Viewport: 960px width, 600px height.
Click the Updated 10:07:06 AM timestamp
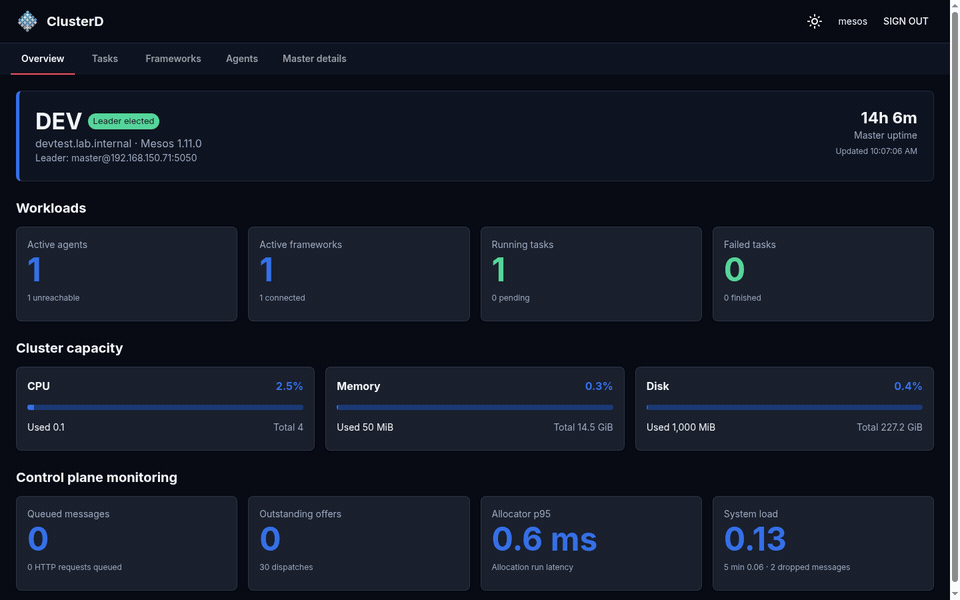click(876, 151)
